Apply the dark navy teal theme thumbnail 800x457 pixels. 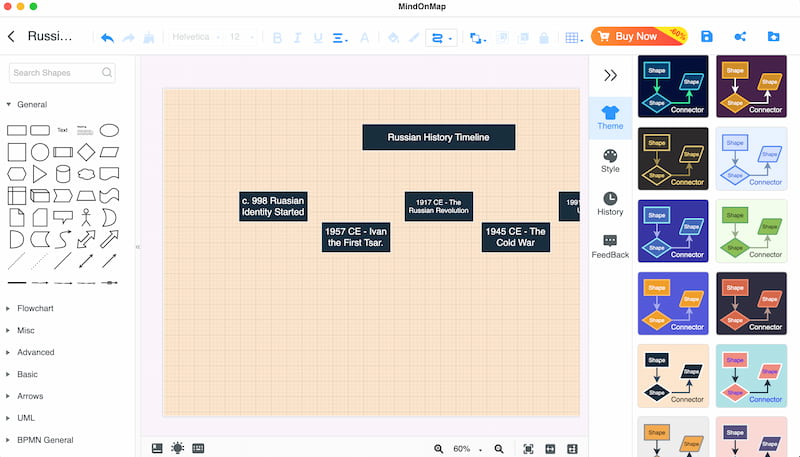click(x=673, y=86)
